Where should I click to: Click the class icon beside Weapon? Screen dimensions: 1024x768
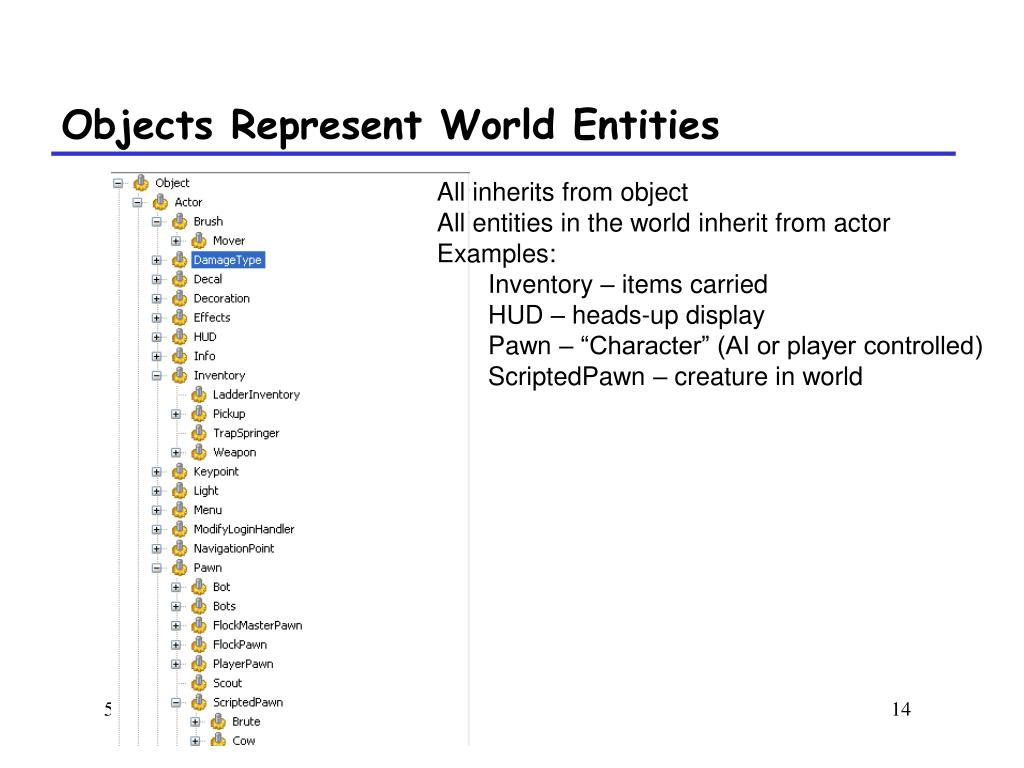(199, 453)
